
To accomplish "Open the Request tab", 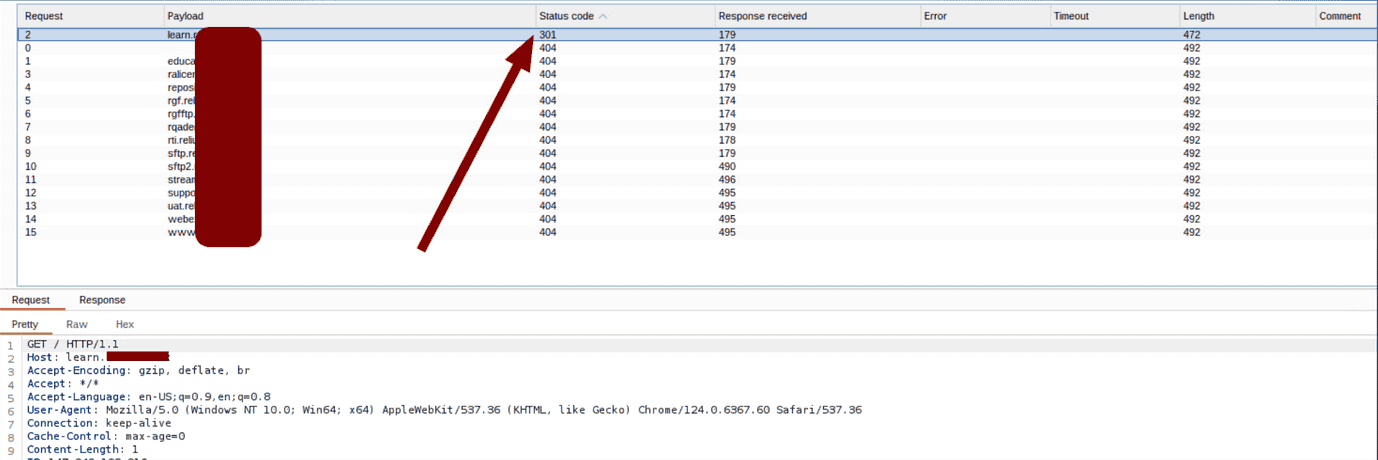I will (30, 300).
